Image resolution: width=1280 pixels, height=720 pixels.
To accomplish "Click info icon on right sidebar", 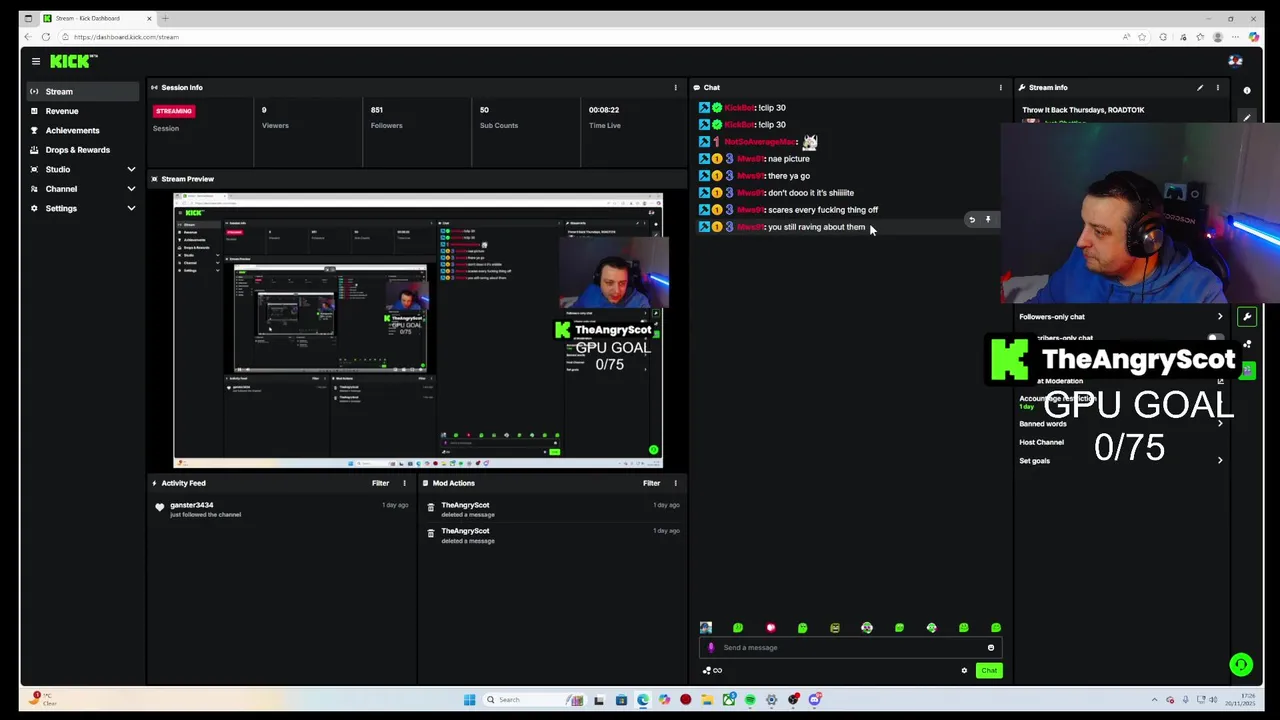I will click(x=1247, y=90).
